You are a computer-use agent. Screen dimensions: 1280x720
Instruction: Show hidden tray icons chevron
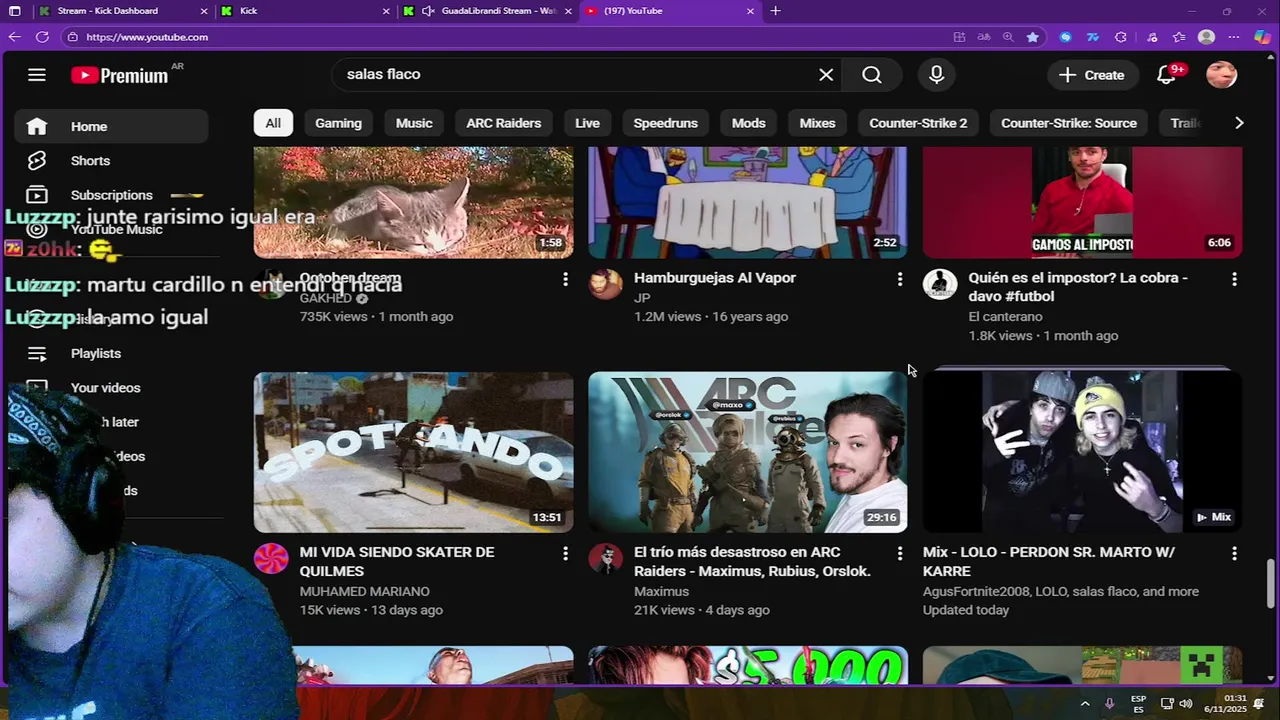[1085, 704]
